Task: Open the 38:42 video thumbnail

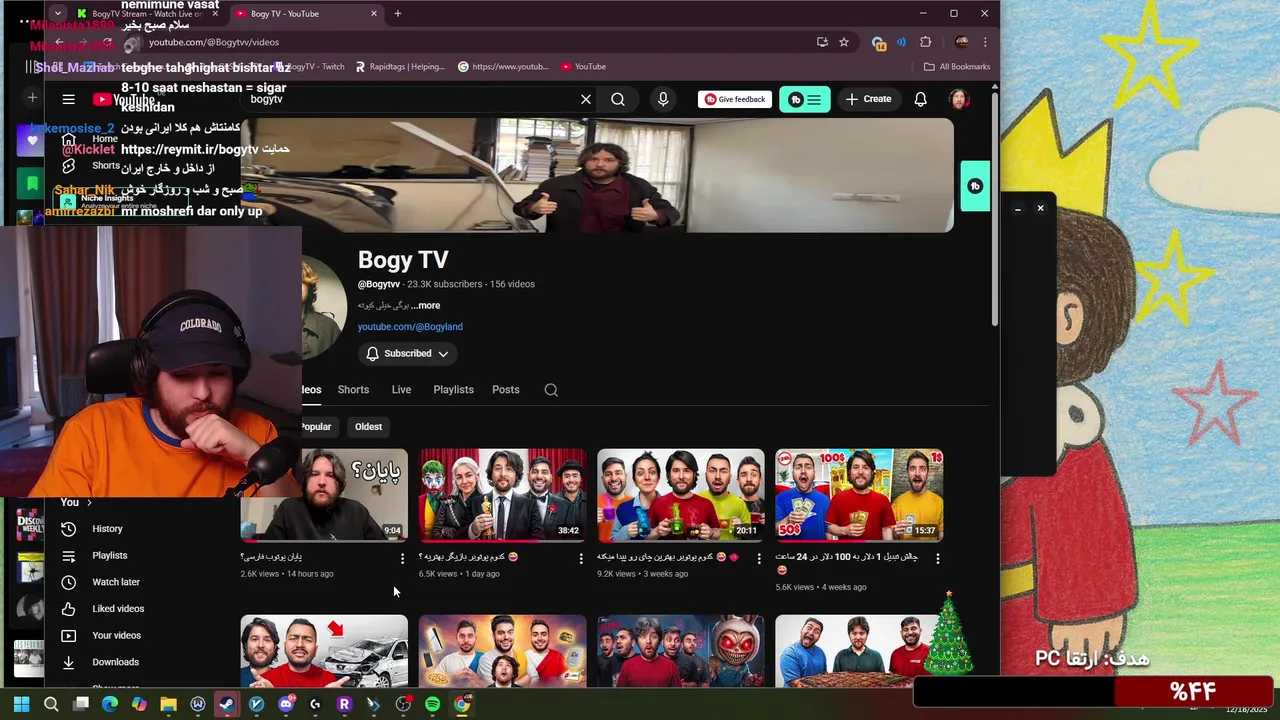Action: 503,495
